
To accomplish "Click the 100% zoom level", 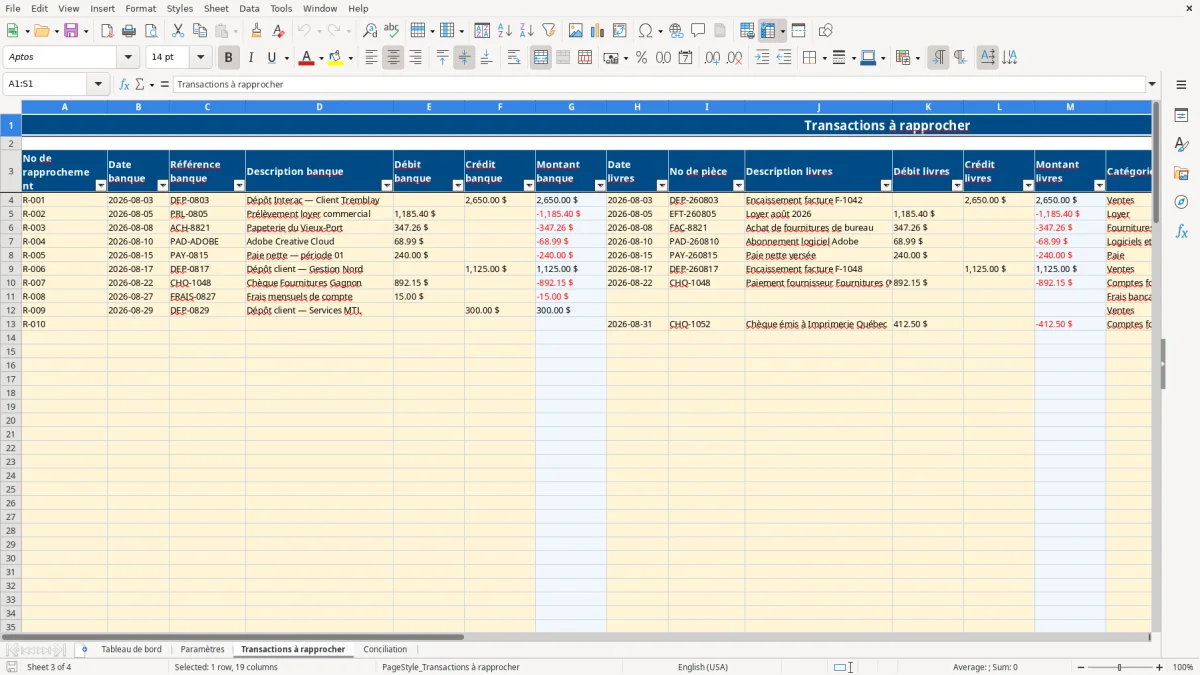I will coord(1182,667).
